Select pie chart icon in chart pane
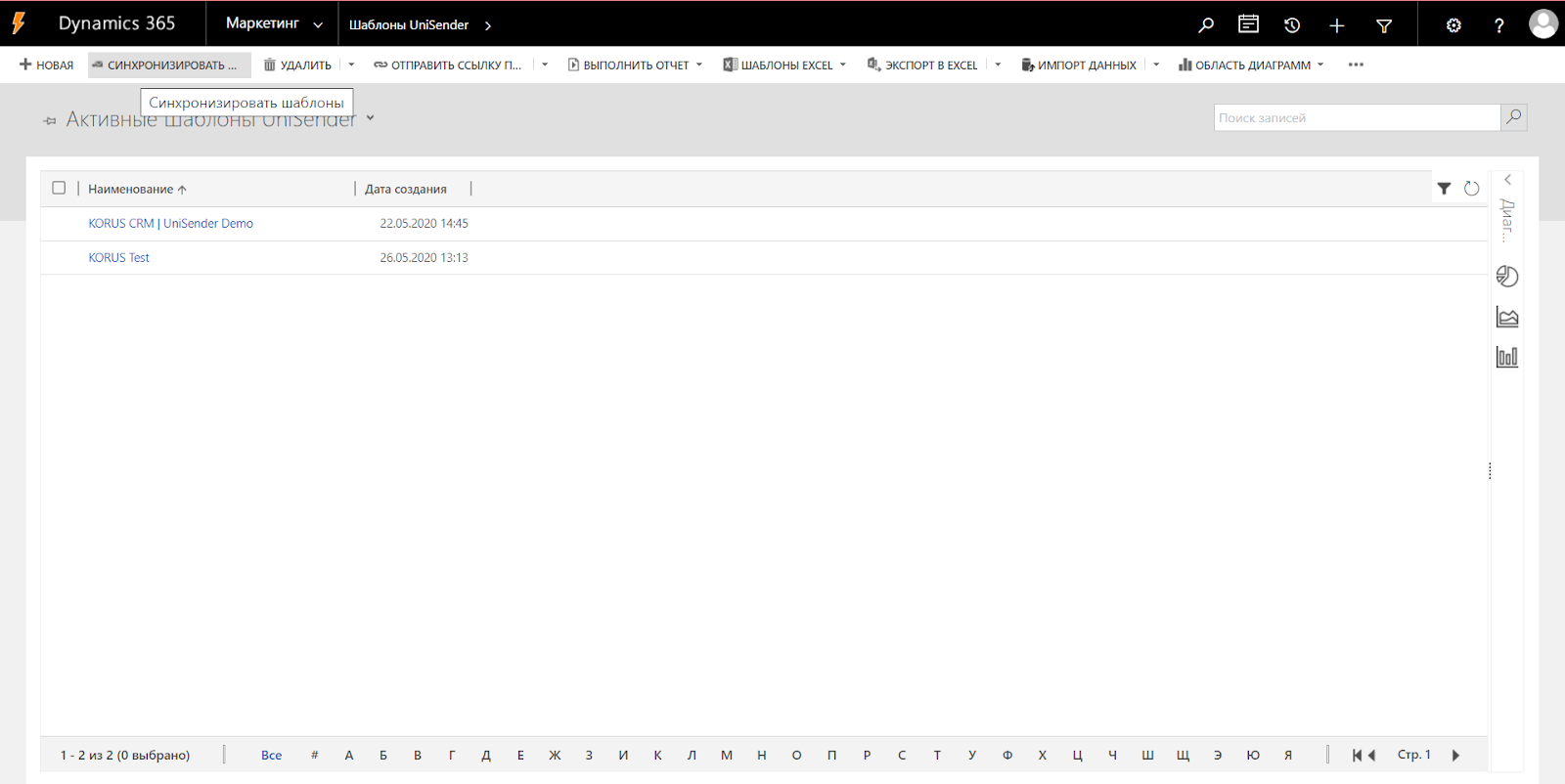The image size is (1565, 784). point(1507,277)
